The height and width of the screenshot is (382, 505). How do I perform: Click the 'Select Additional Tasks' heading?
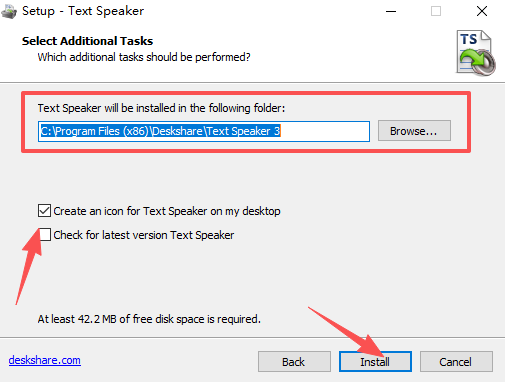click(87, 41)
